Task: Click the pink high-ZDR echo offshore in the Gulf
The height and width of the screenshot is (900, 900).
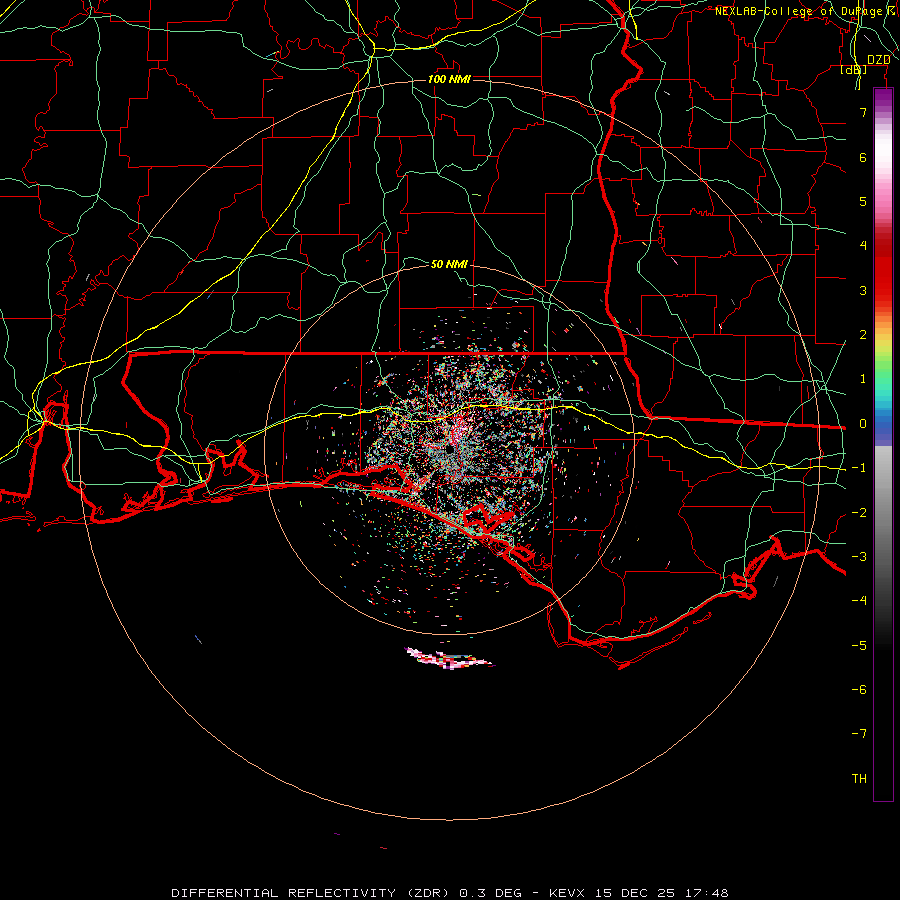Action: click(449, 658)
